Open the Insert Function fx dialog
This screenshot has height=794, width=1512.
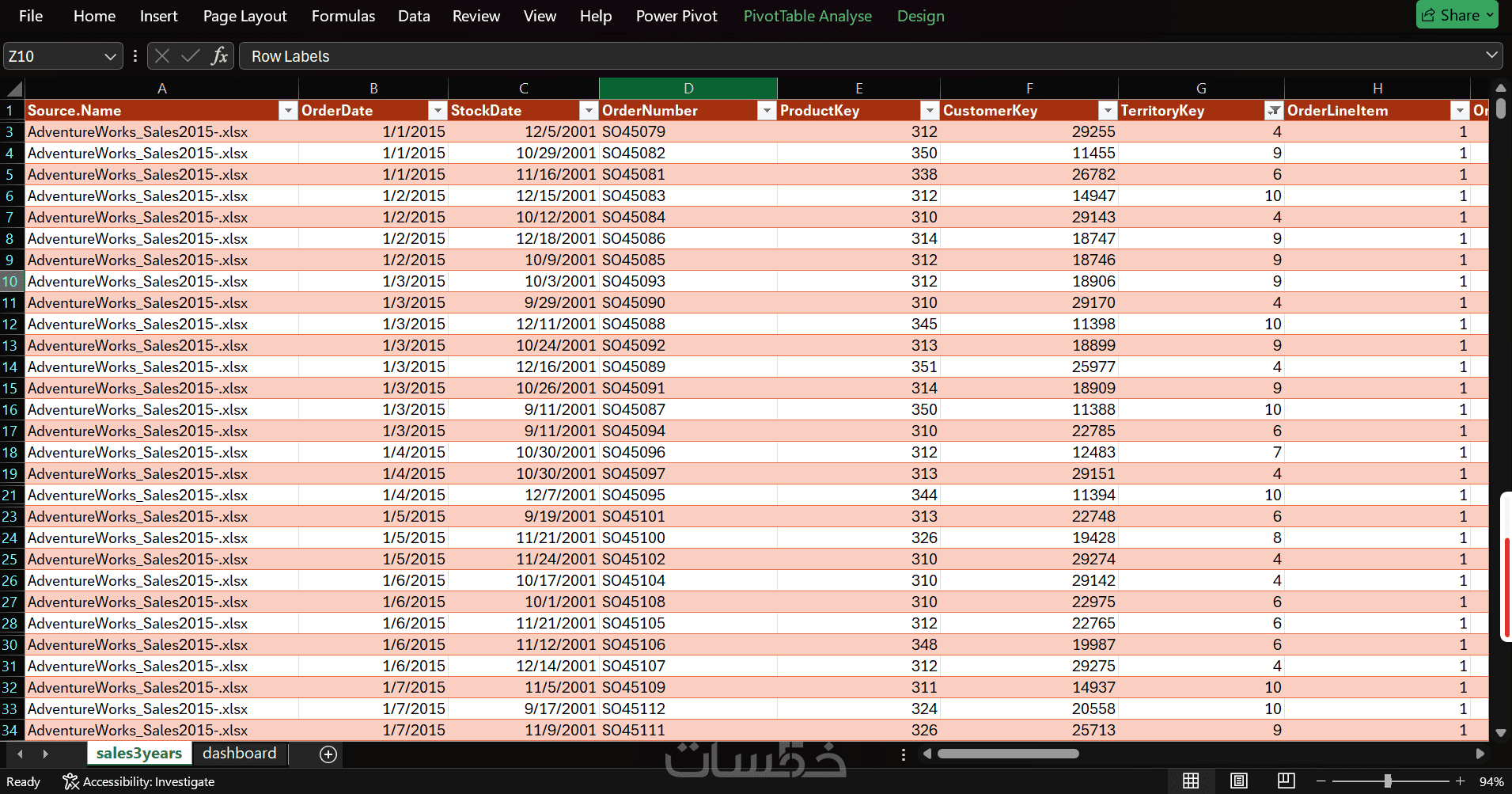pyautogui.click(x=219, y=55)
